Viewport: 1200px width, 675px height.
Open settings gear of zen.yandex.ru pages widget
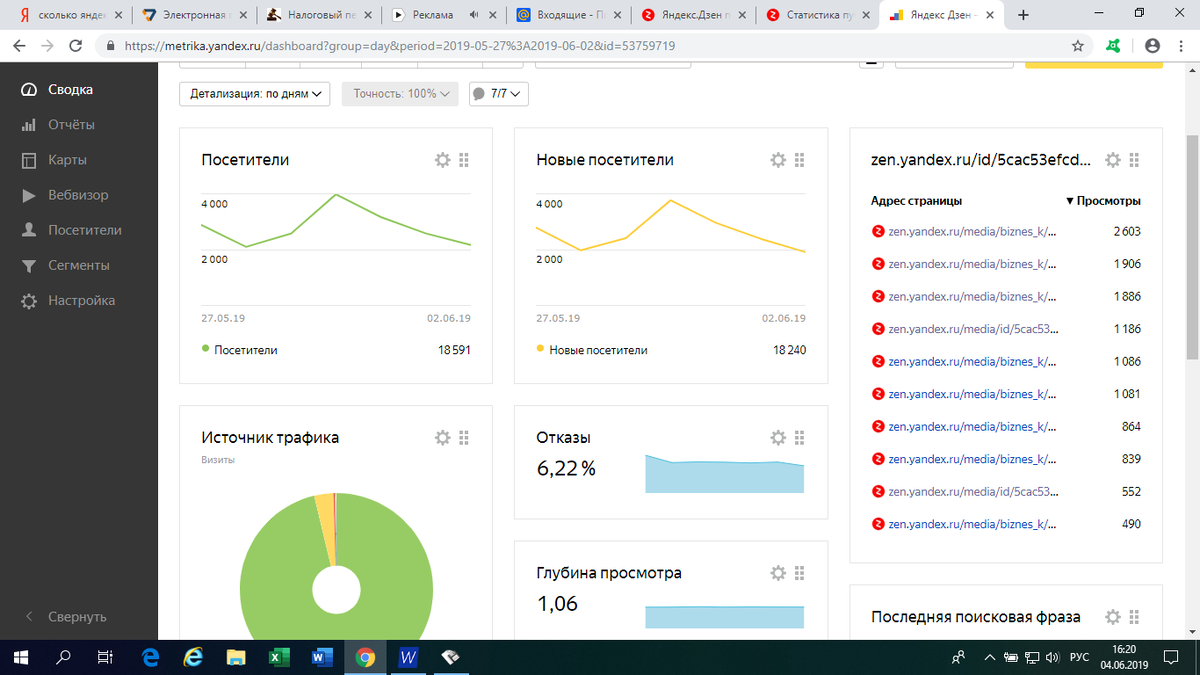[1112, 160]
